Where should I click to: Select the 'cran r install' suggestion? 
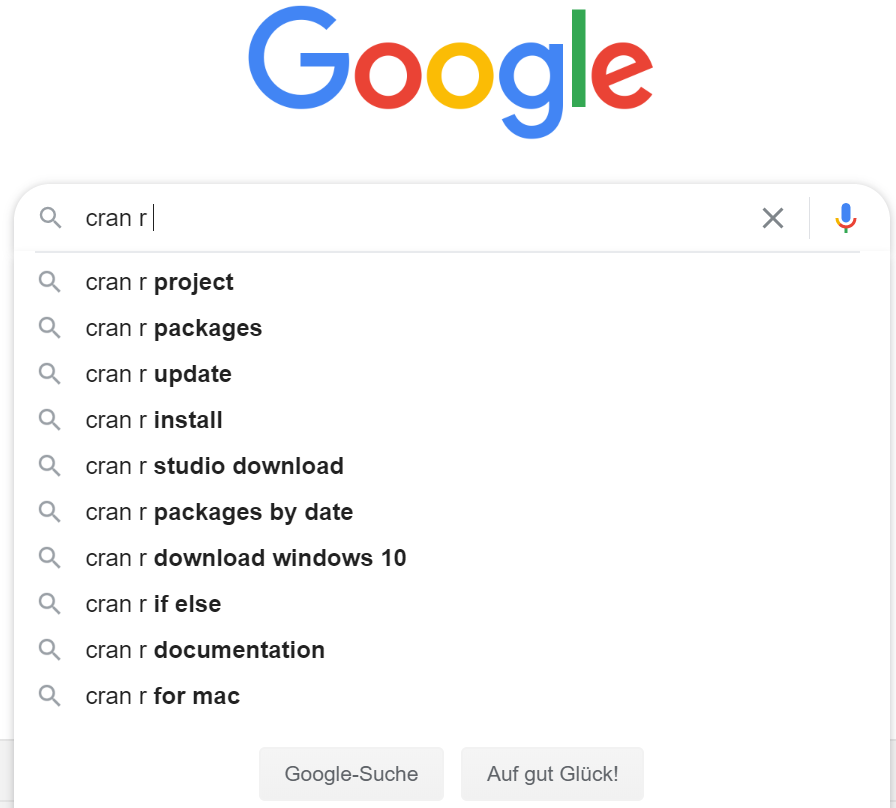[x=155, y=420]
